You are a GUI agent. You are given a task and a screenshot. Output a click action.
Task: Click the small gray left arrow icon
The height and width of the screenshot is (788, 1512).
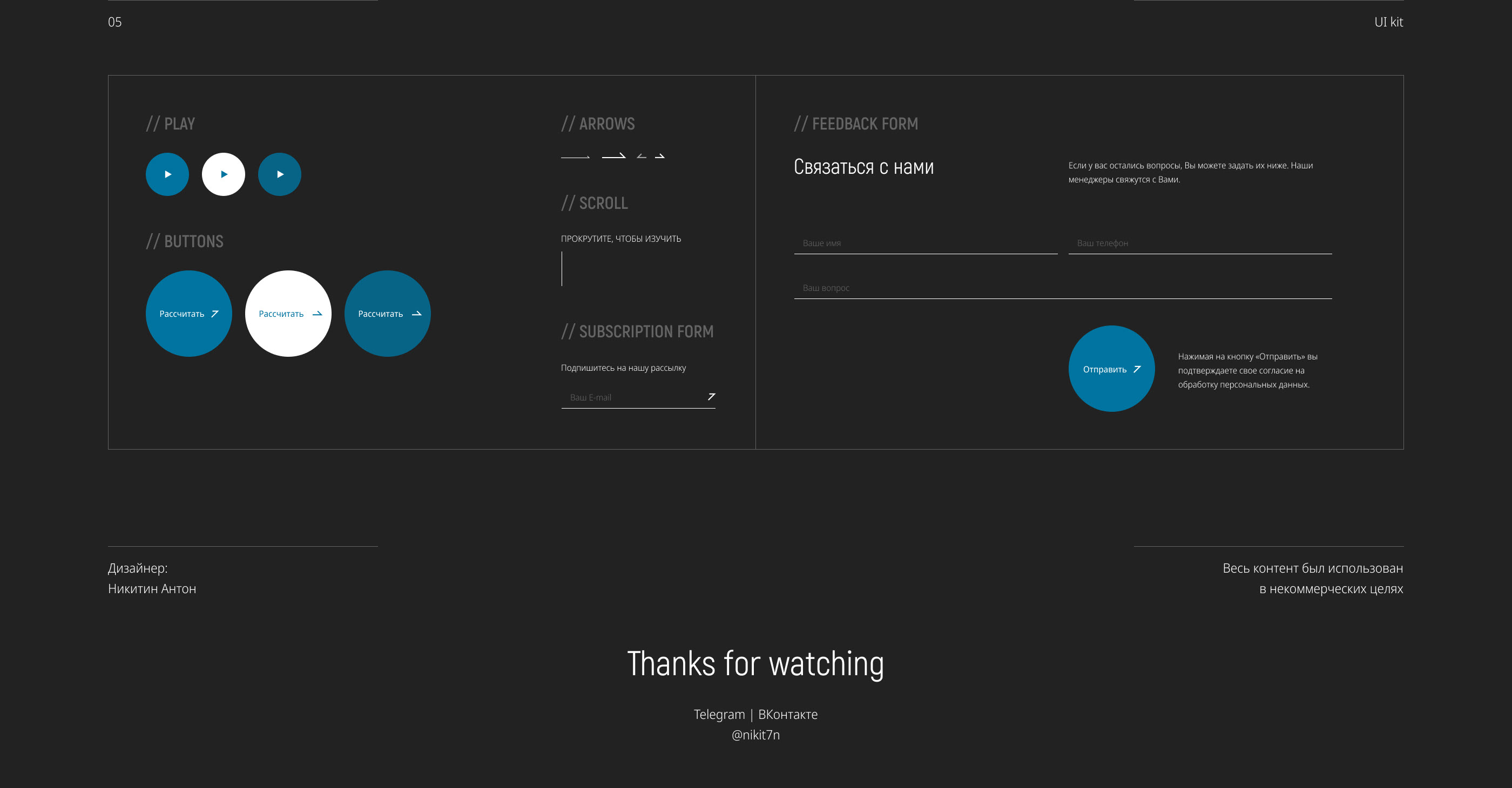click(x=642, y=156)
